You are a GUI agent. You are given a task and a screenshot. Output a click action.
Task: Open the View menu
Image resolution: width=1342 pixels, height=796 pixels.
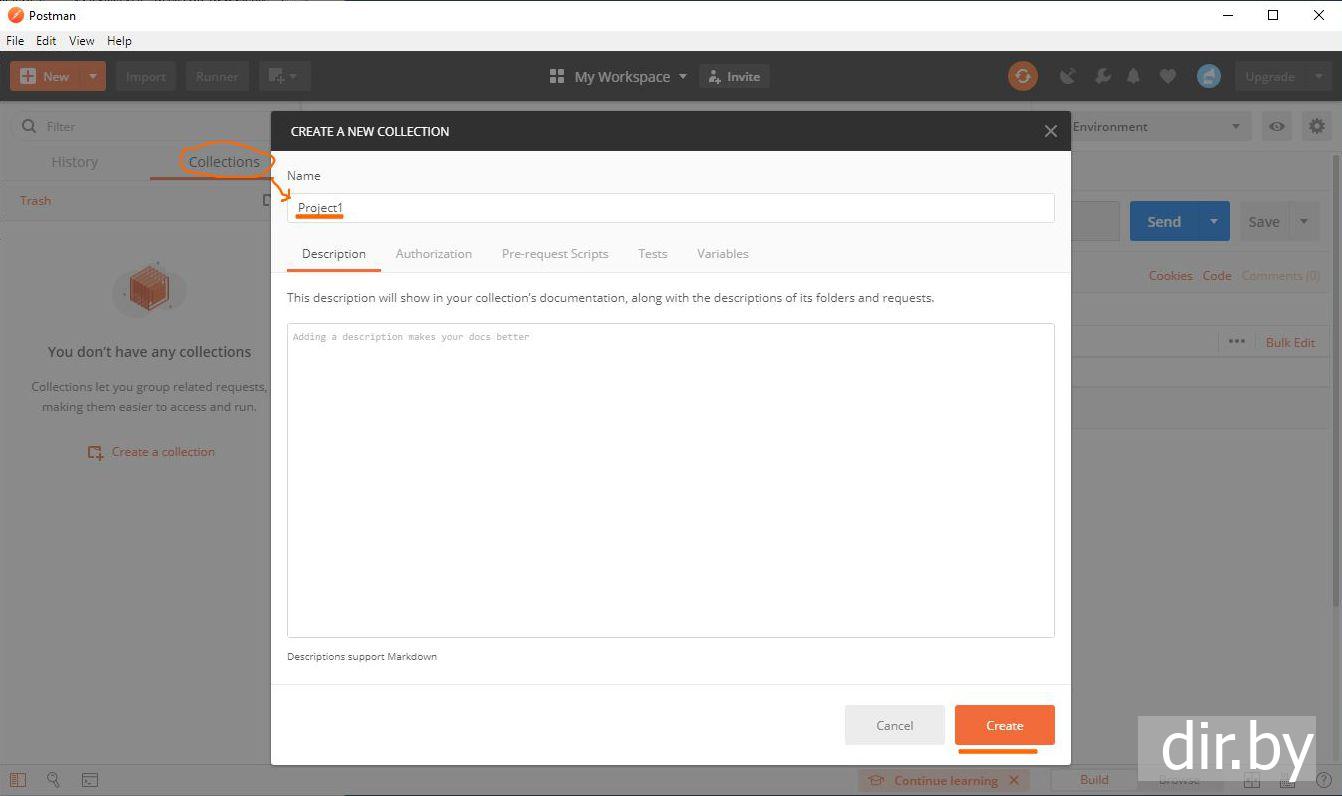coord(81,41)
